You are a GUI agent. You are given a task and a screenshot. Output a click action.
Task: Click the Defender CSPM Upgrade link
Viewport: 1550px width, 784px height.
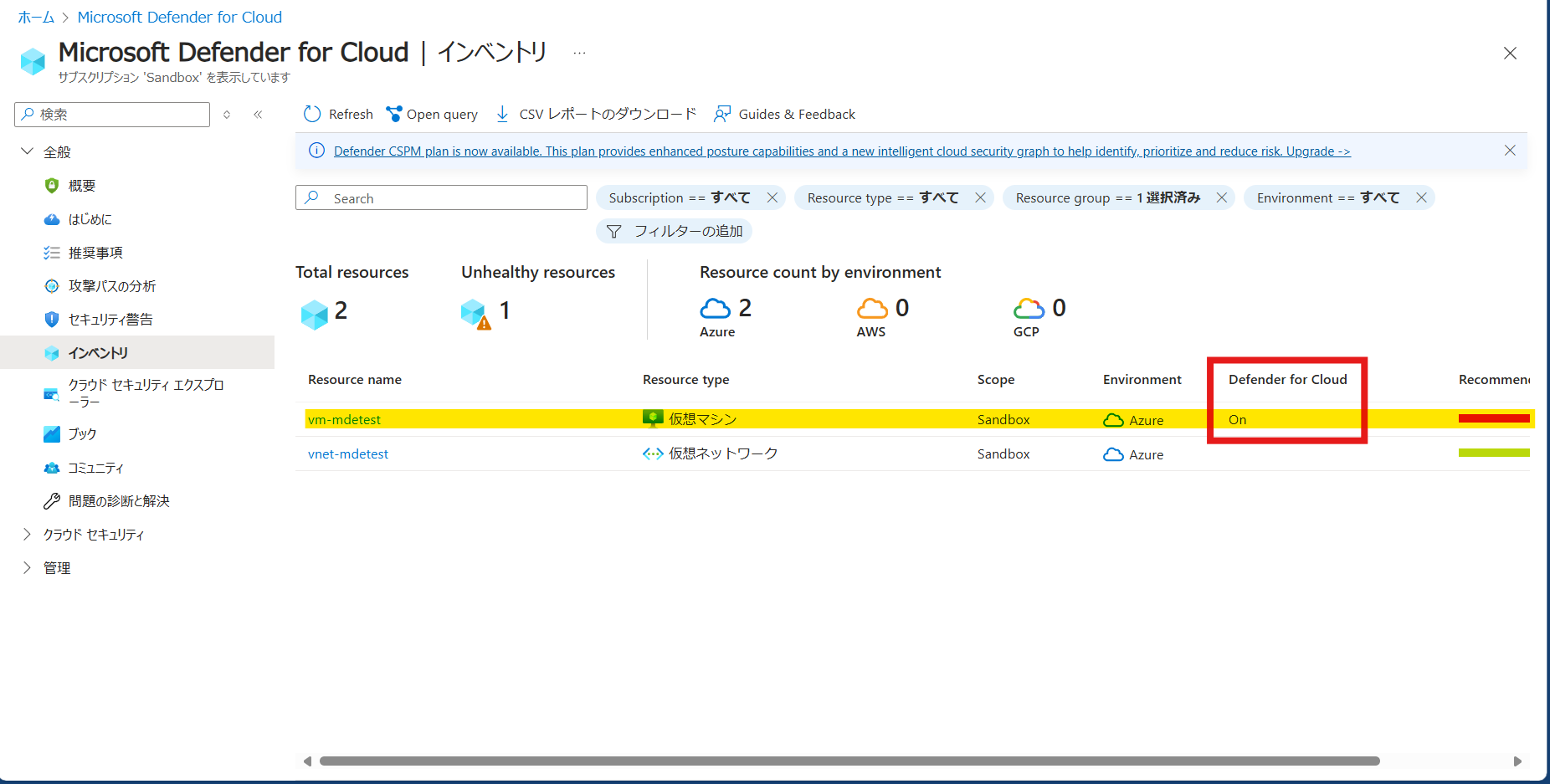coord(1317,151)
